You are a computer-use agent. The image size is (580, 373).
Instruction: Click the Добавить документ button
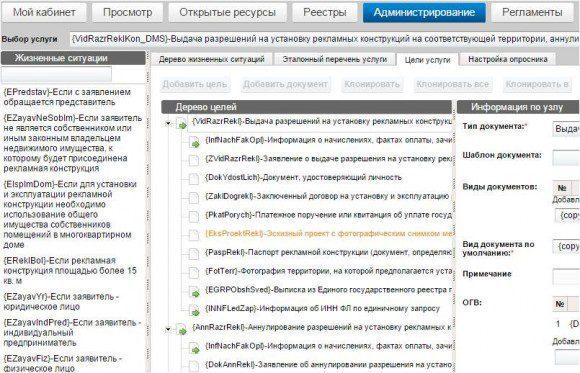pos(285,84)
